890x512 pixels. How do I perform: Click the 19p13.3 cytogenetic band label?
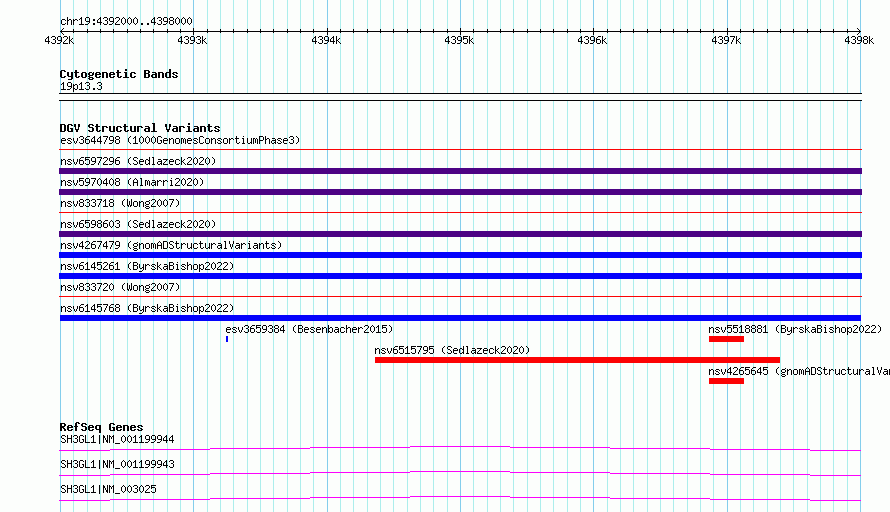pyautogui.click(x=81, y=86)
